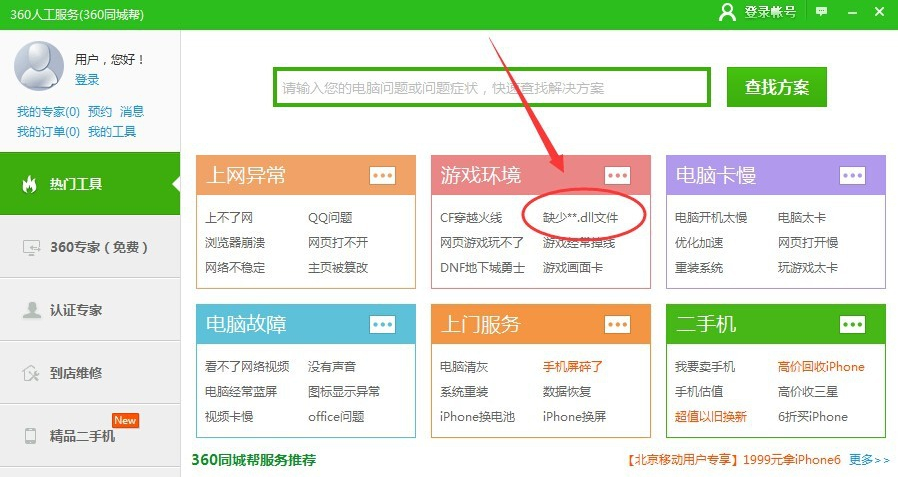
Task: Click the 更多>> link at bottom right
Action: [868, 460]
